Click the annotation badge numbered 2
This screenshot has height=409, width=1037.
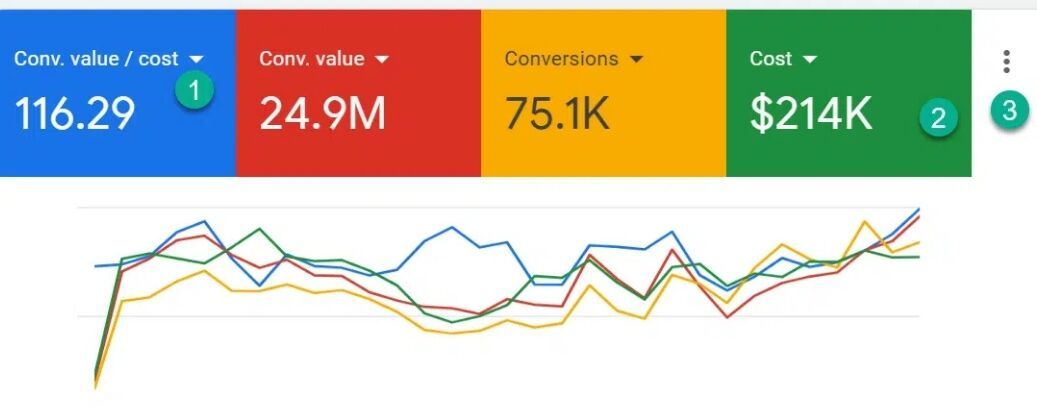pos(938,118)
